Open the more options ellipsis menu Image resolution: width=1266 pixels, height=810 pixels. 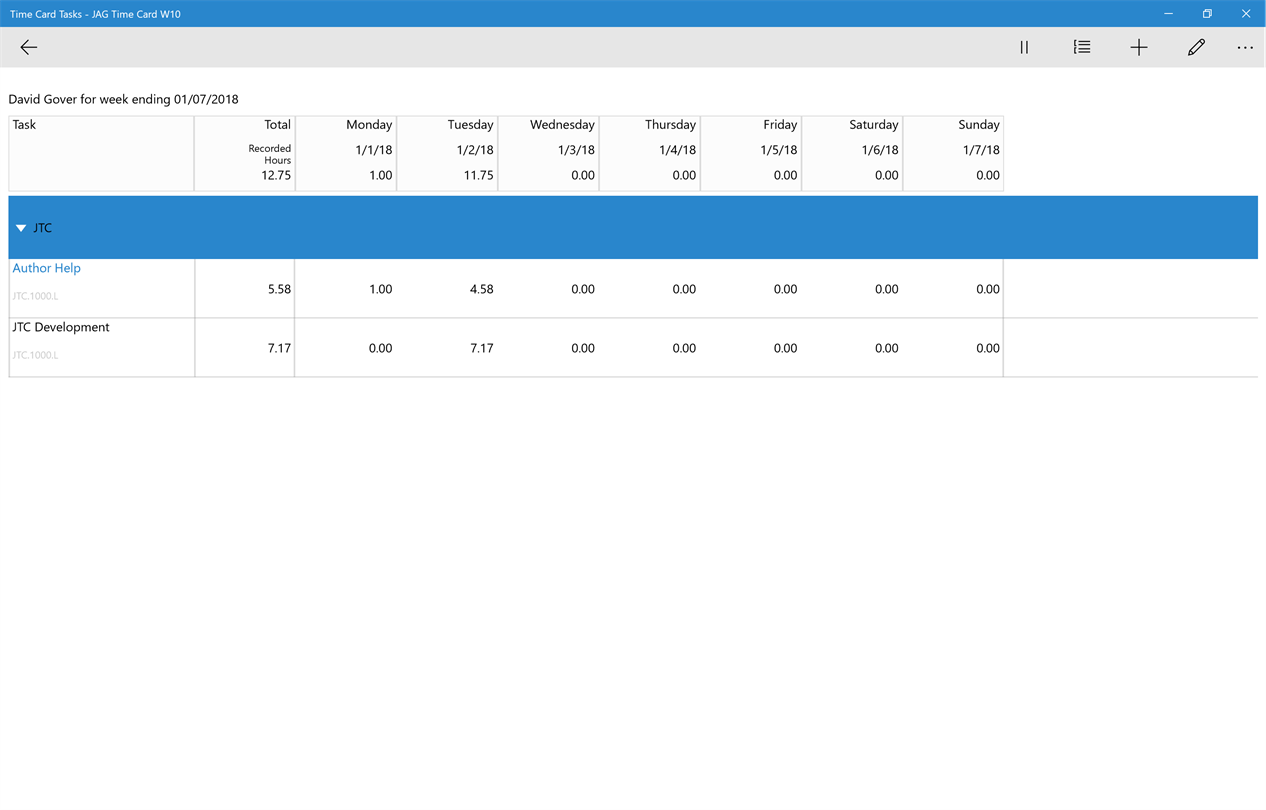1245,47
